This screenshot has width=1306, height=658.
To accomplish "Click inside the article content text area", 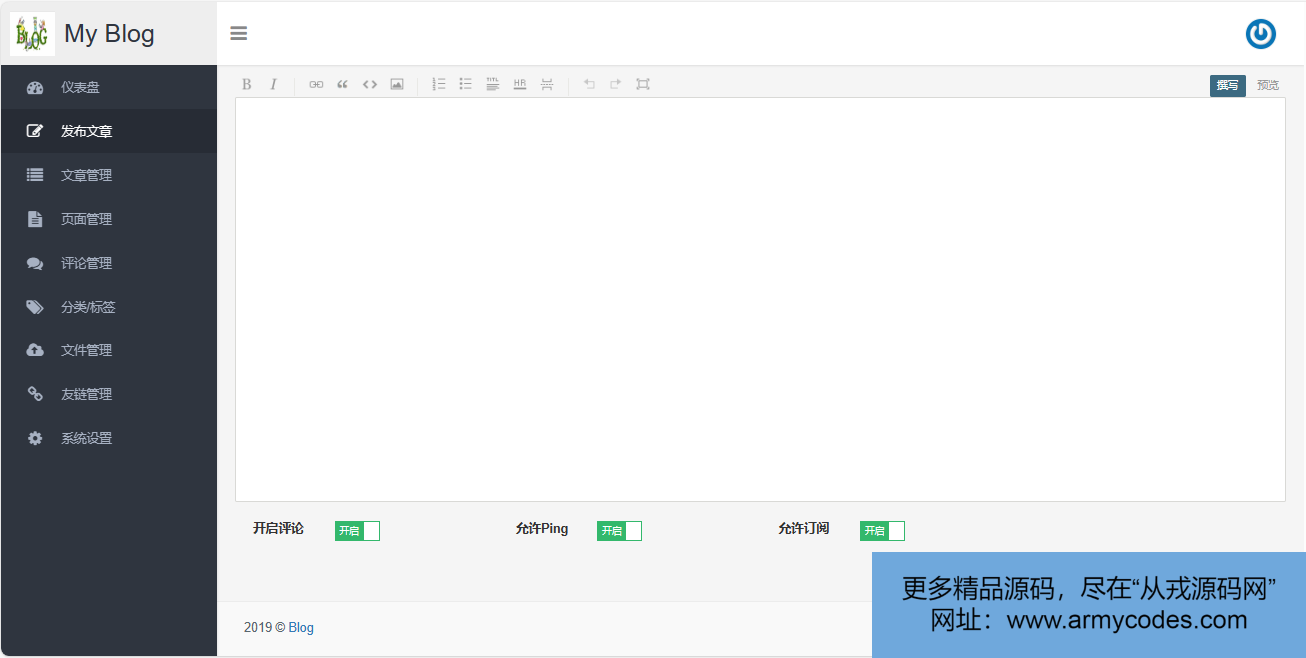I will 760,300.
